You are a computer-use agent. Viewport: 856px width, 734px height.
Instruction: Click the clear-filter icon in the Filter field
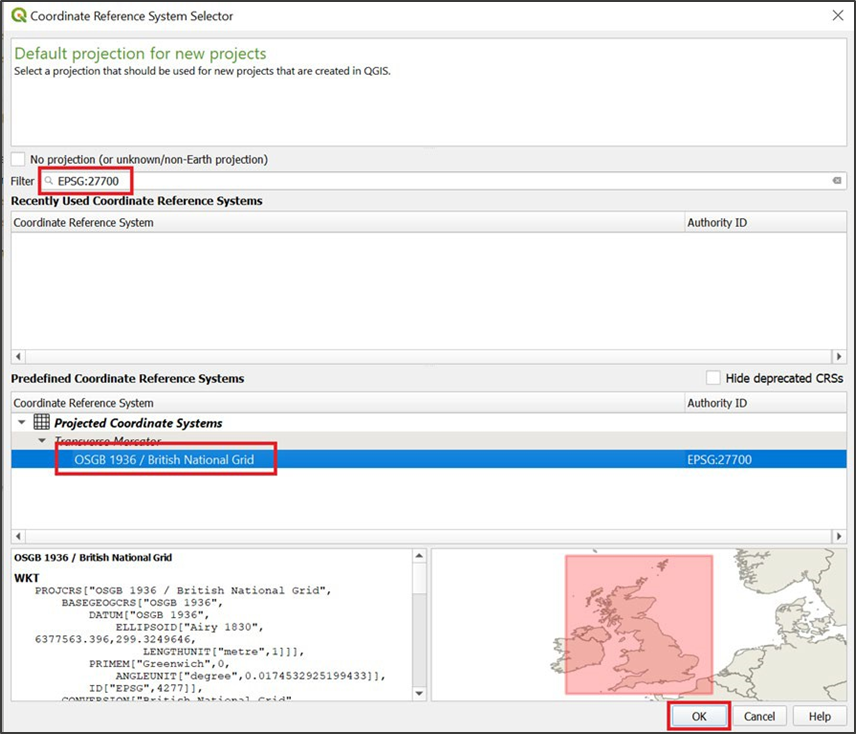(835, 181)
